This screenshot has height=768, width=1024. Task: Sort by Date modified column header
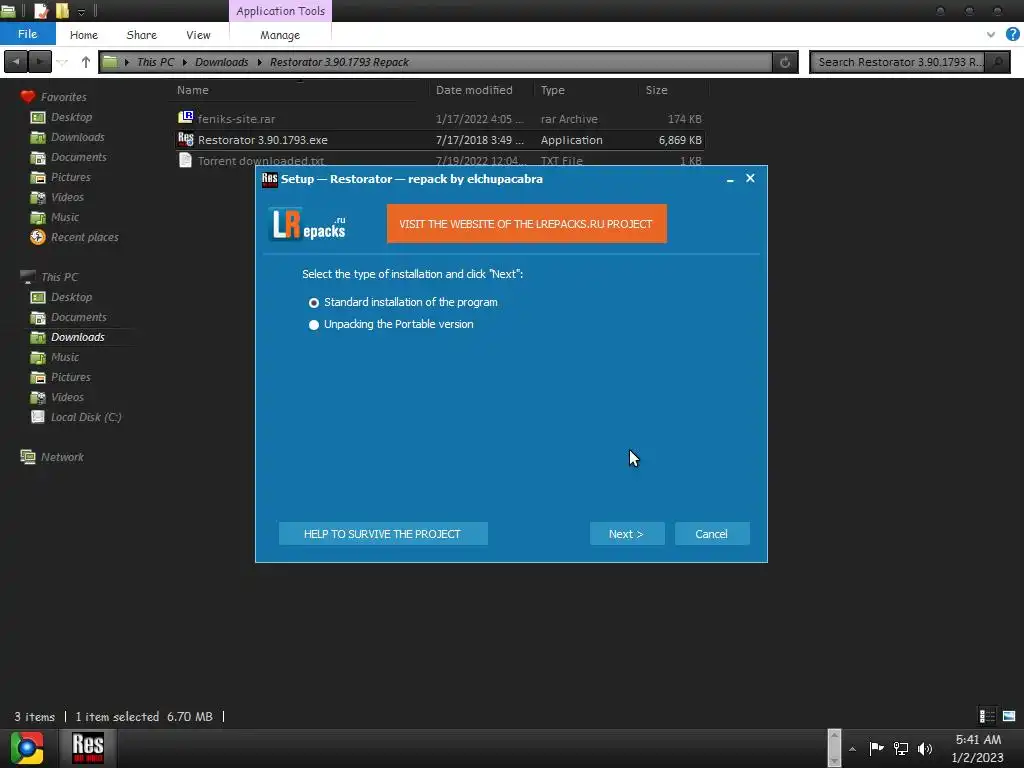coord(474,90)
